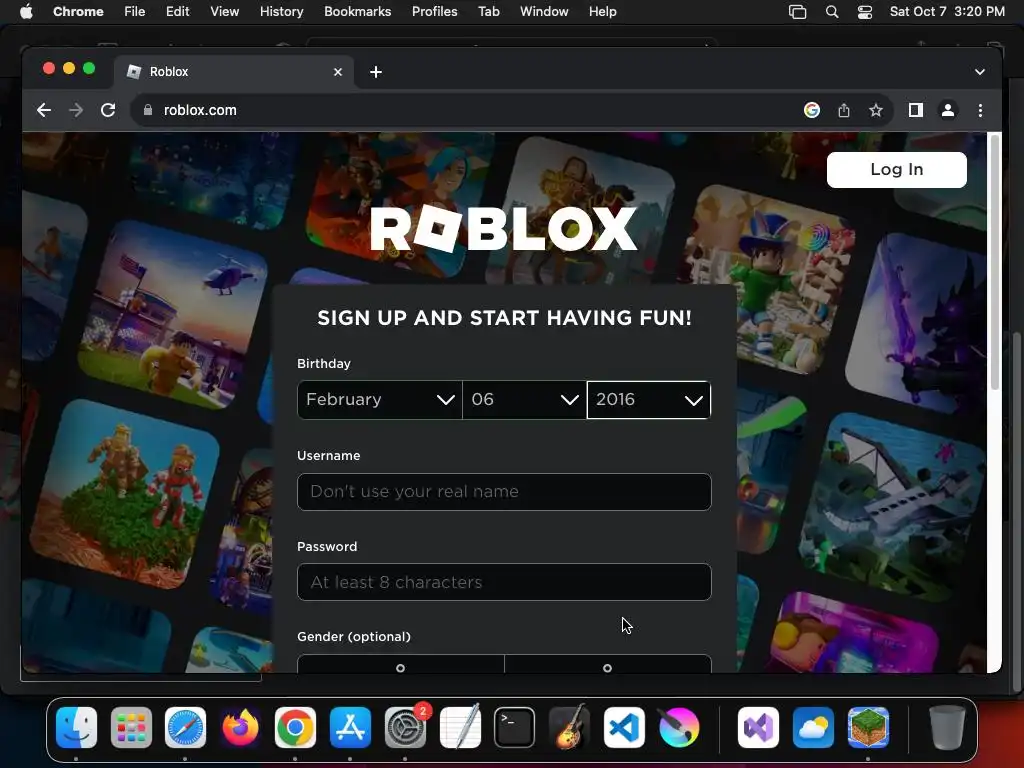
Task: Click the Log In button
Action: point(897,170)
